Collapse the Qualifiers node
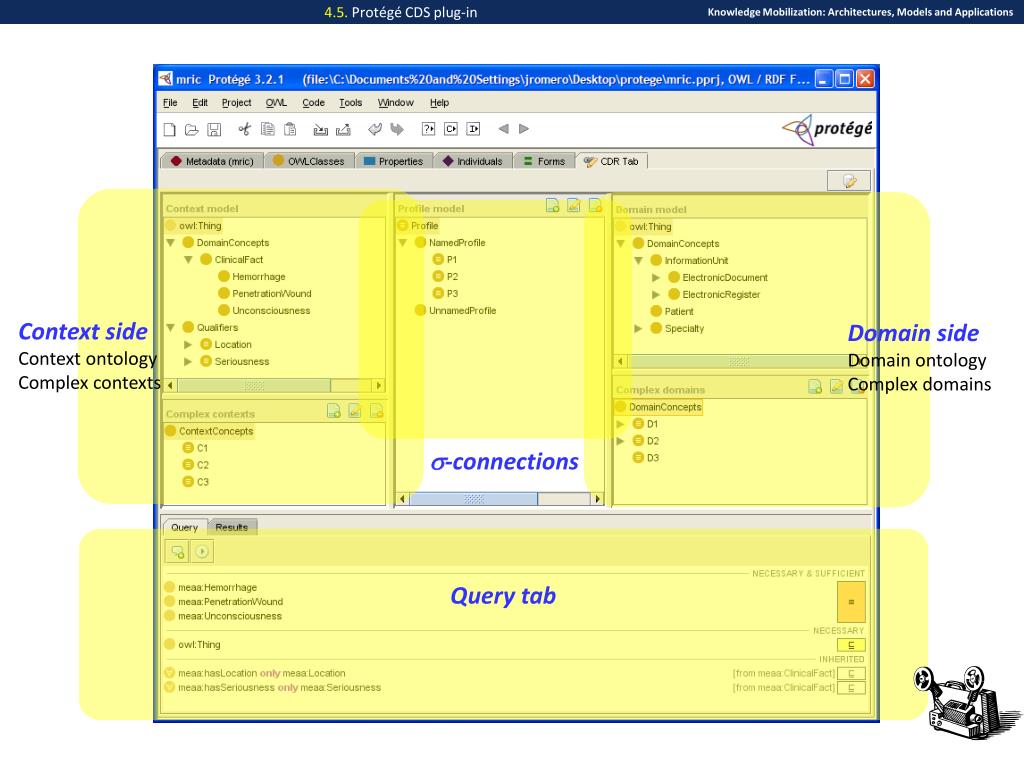The image size is (1024, 768). point(170,328)
